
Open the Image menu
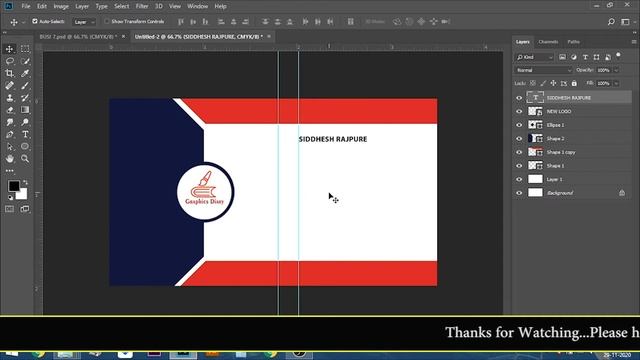coord(61,6)
